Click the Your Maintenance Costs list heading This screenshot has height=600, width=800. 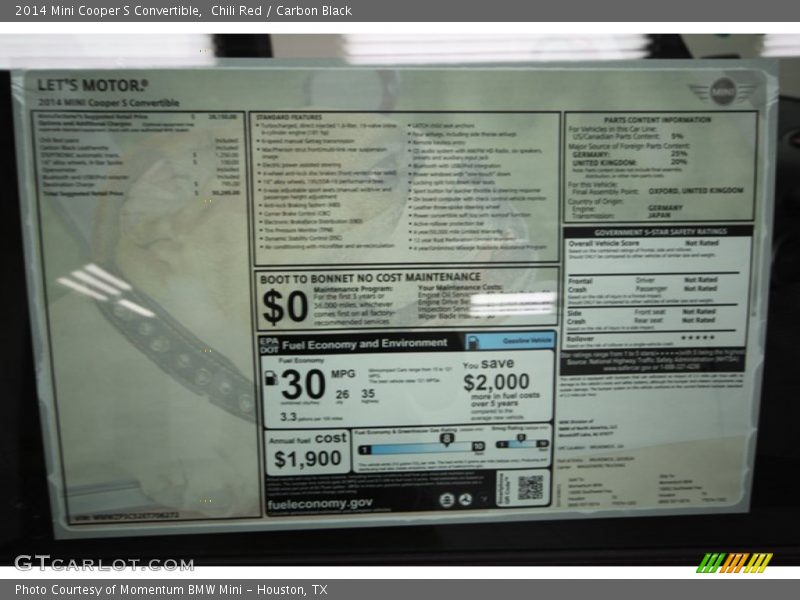point(460,288)
